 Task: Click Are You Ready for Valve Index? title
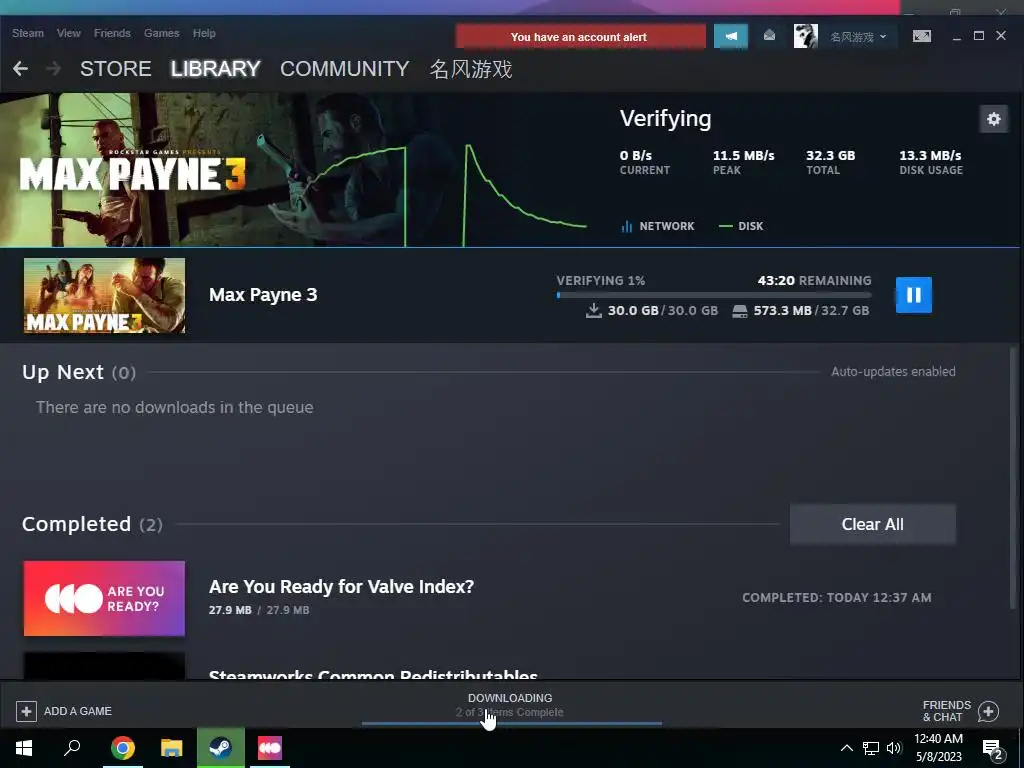[342, 586]
